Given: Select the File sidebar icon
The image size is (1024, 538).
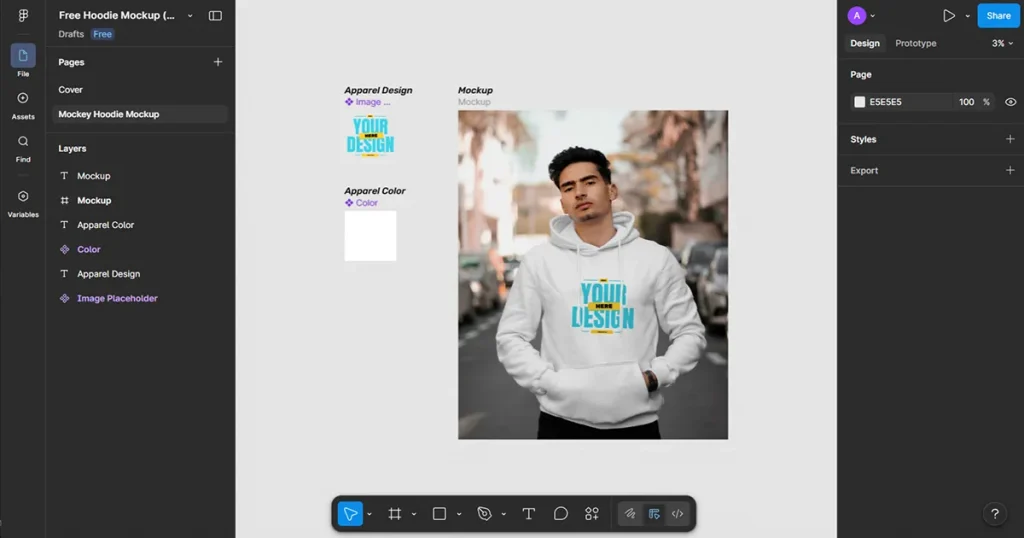Looking at the screenshot, I should pos(23,56).
